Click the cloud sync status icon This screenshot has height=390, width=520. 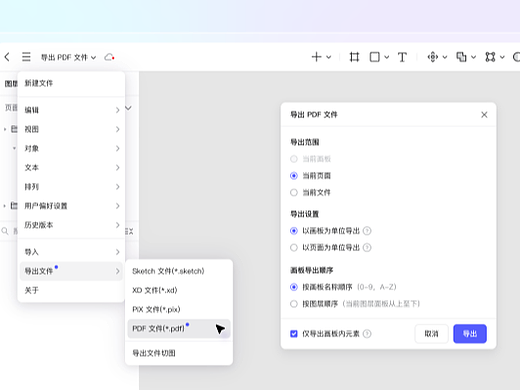(x=109, y=57)
